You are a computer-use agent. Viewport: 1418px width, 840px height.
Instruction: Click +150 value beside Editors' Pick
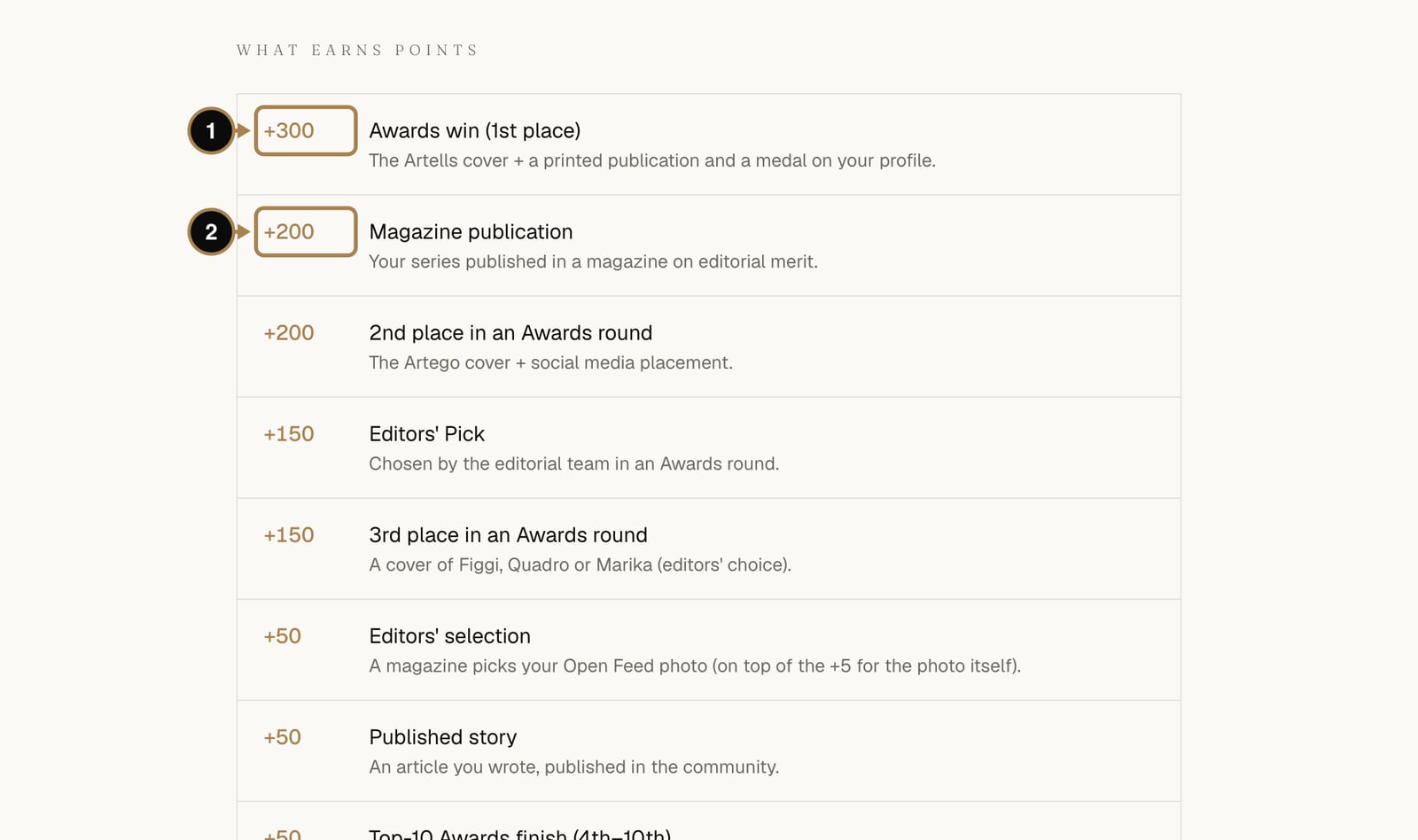(289, 434)
